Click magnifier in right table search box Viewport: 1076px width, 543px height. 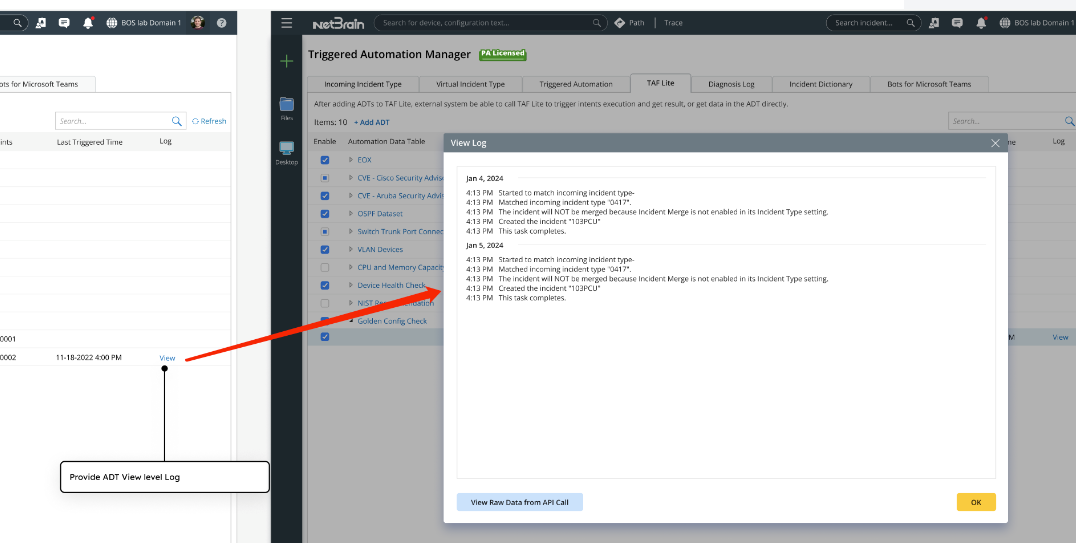[1070, 121]
